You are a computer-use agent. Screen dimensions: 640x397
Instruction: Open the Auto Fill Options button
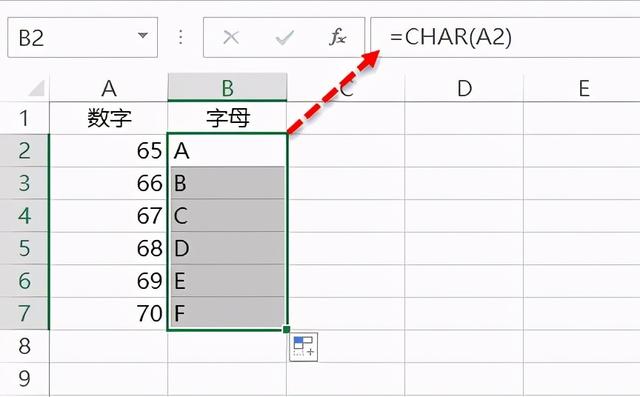(304, 347)
